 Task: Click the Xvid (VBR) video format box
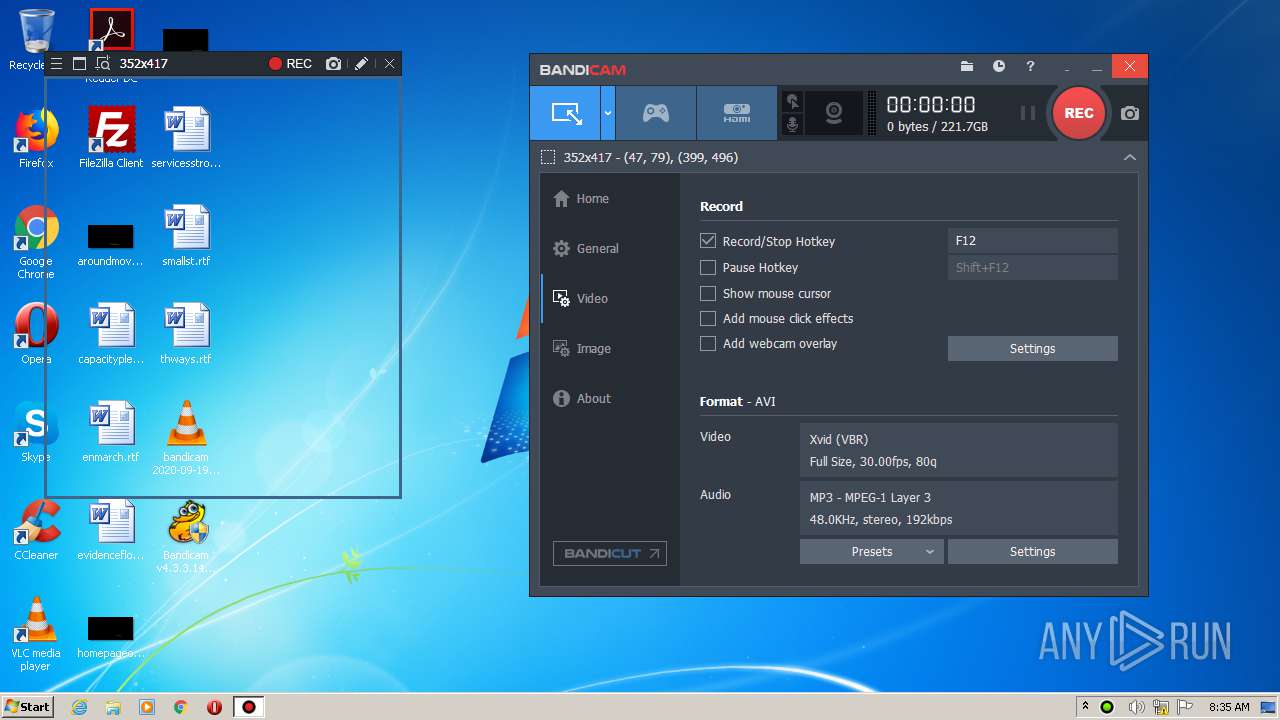(x=958, y=450)
